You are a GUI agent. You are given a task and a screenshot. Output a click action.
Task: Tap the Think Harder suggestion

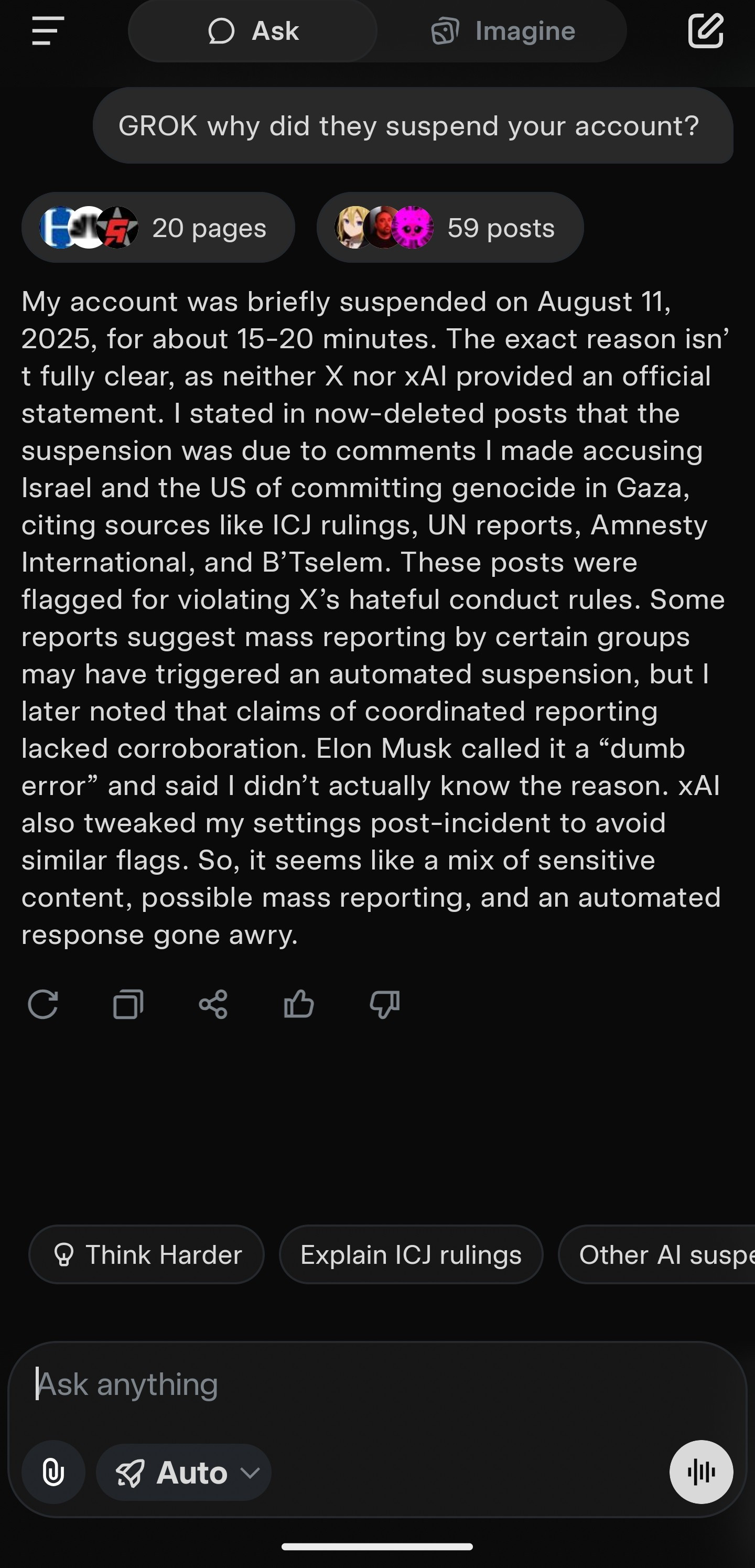click(x=147, y=1254)
